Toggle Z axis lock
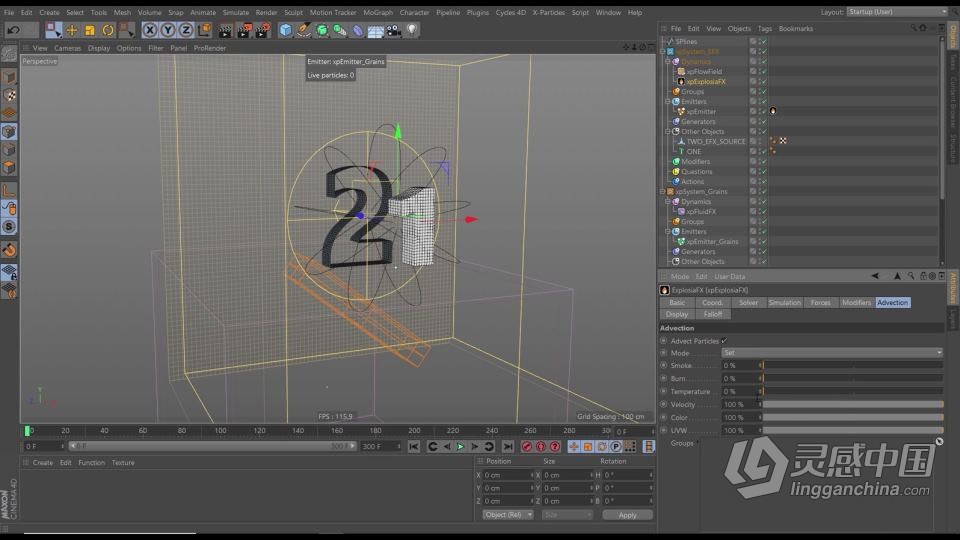Image resolution: width=960 pixels, height=540 pixels. tap(186, 29)
